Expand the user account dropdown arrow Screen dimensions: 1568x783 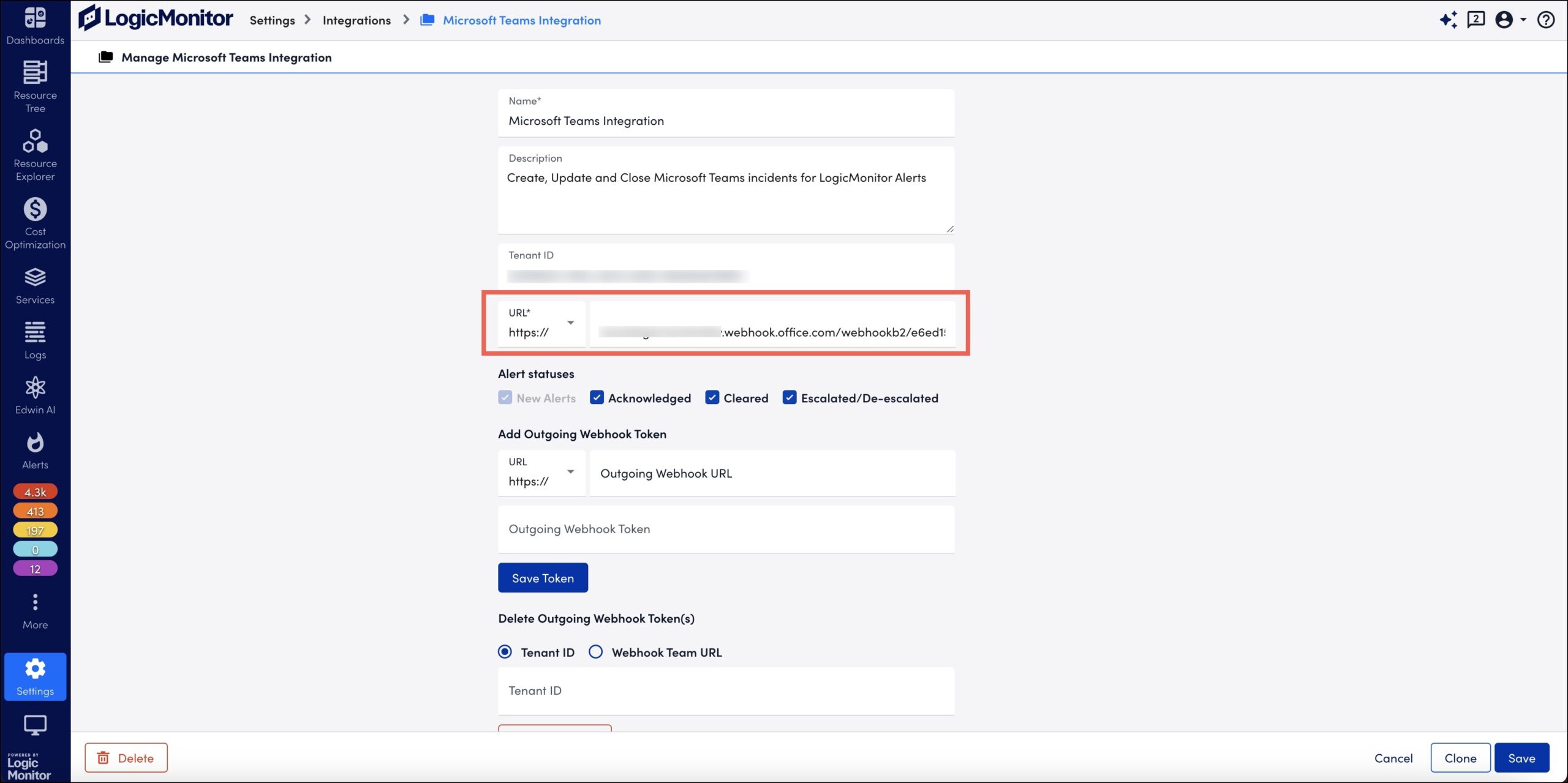click(1523, 20)
